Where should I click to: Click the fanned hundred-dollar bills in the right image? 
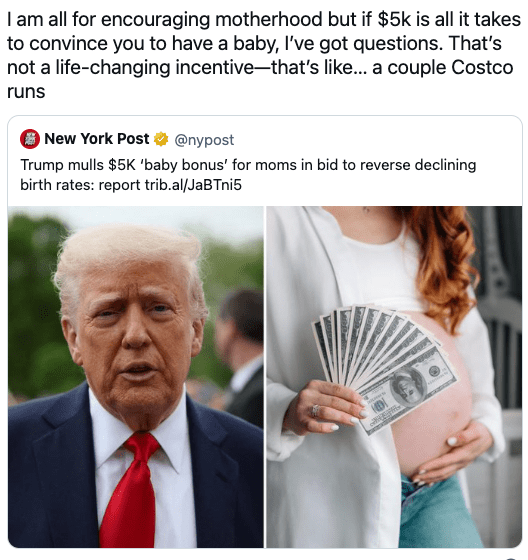[384, 364]
